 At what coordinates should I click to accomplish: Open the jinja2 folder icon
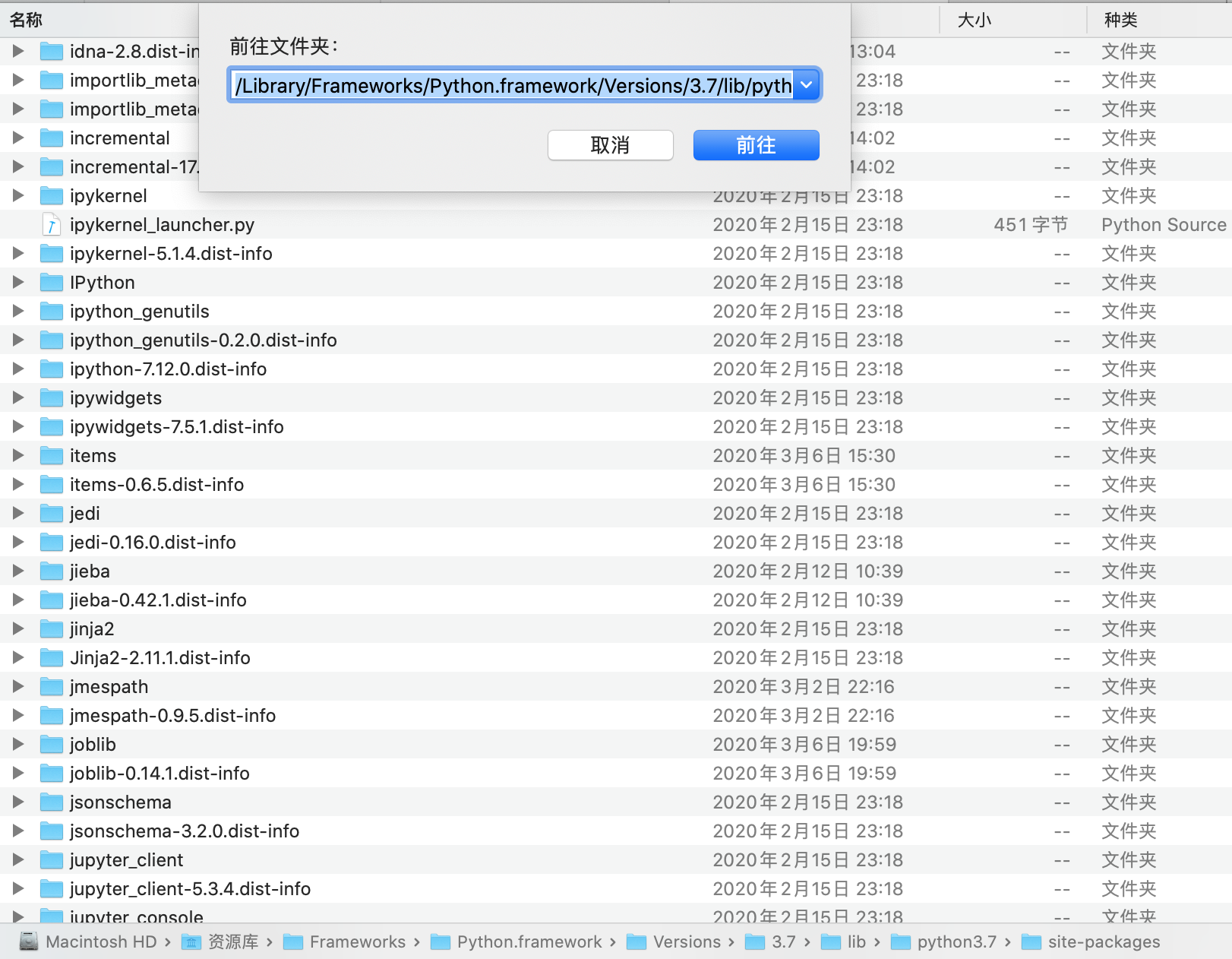[x=50, y=628]
